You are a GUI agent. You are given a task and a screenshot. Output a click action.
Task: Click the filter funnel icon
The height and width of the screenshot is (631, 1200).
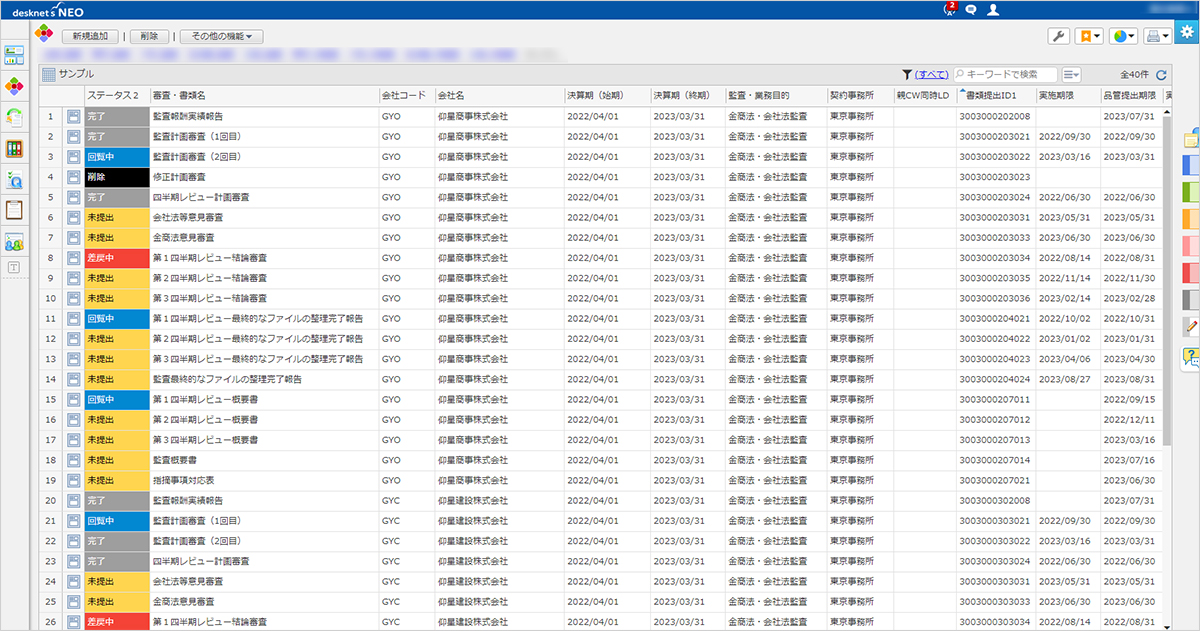tap(906, 74)
